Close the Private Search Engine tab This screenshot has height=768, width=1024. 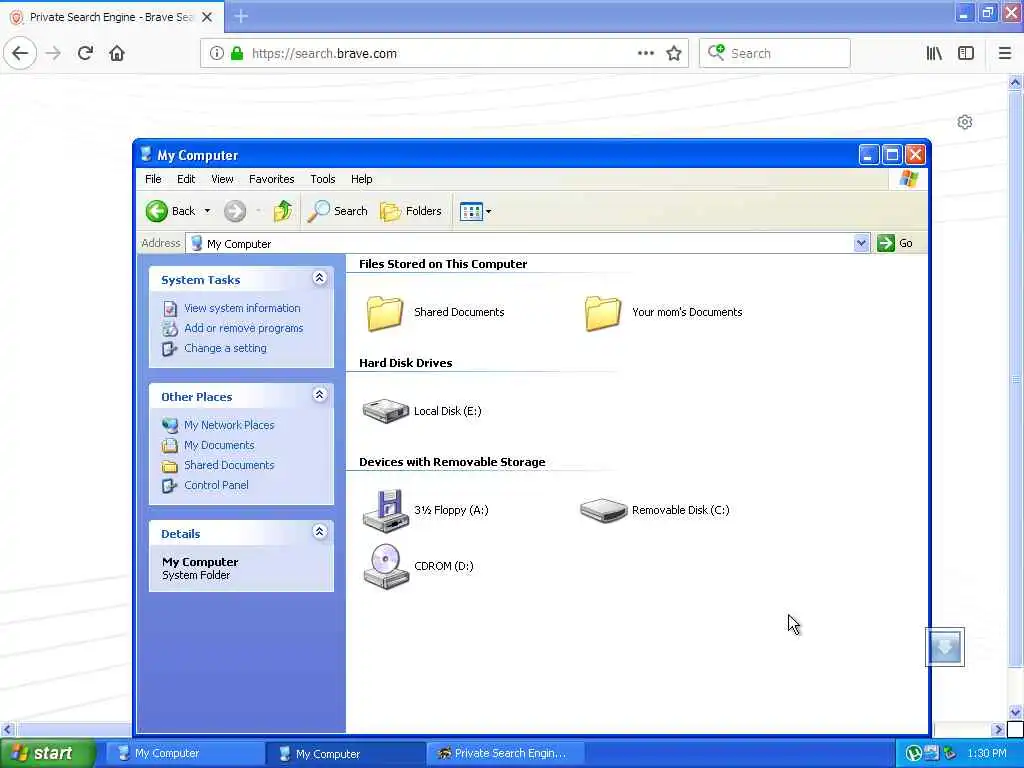(x=207, y=17)
